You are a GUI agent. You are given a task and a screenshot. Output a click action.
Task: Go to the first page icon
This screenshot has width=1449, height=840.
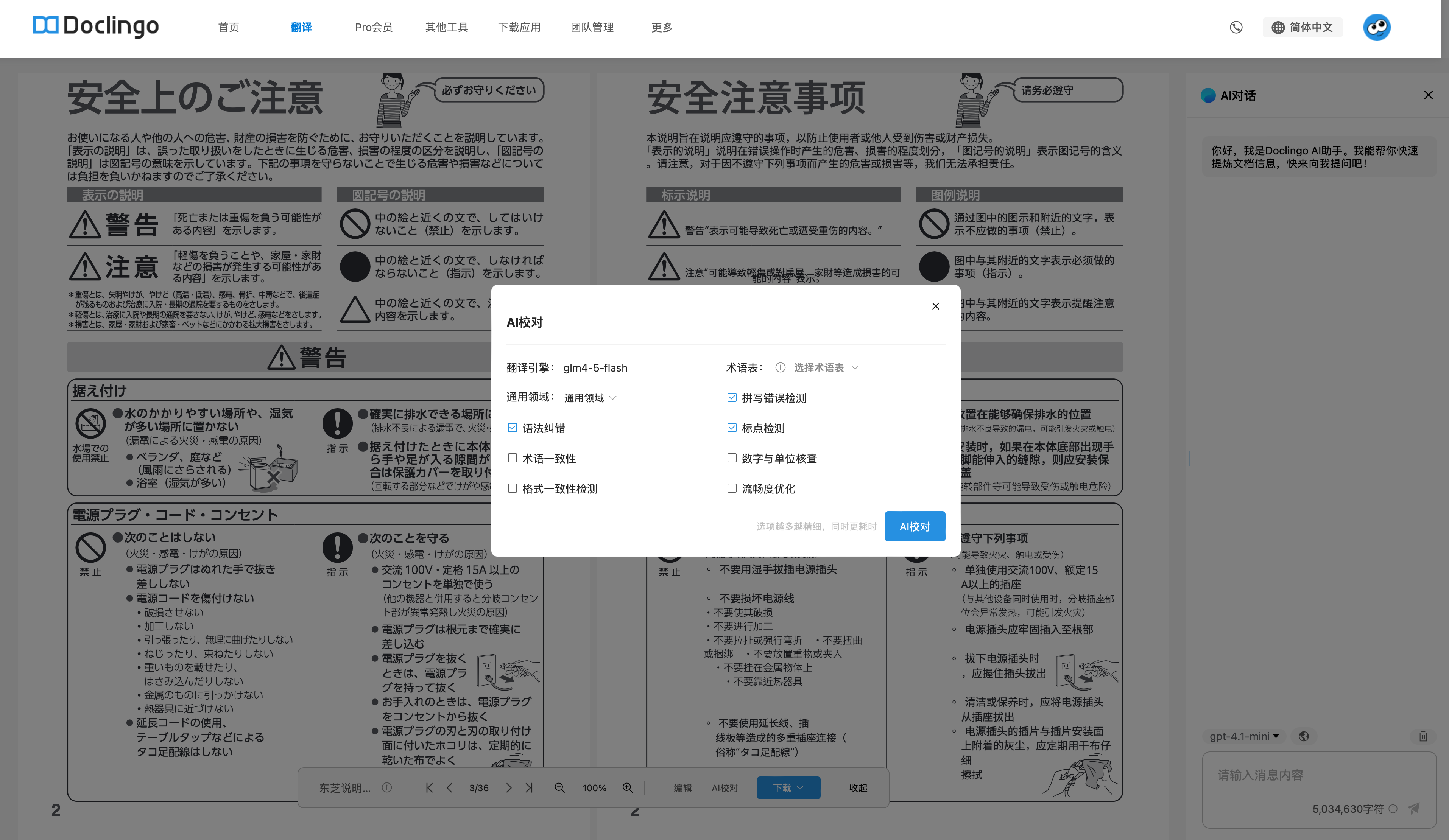pyautogui.click(x=429, y=788)
